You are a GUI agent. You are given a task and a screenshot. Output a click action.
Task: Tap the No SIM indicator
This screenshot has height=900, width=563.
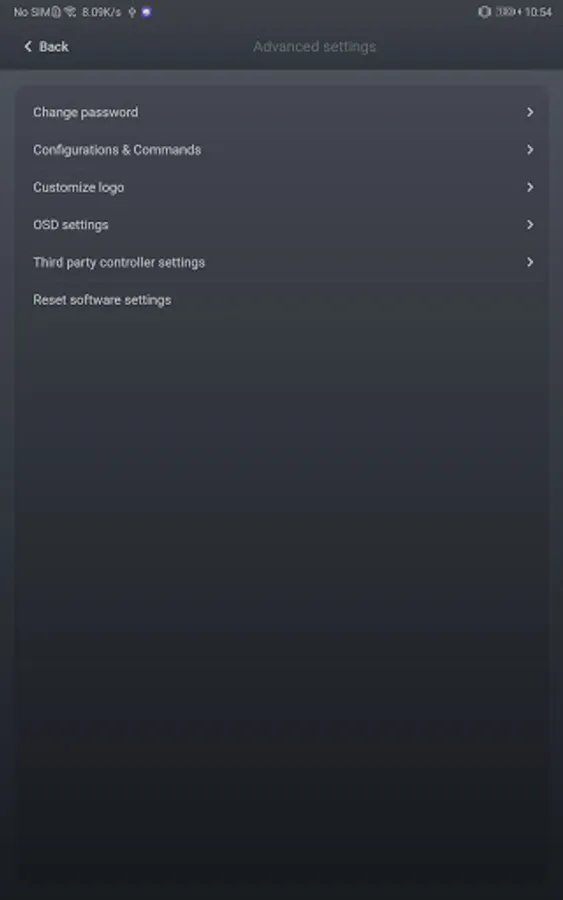[32, 12]
